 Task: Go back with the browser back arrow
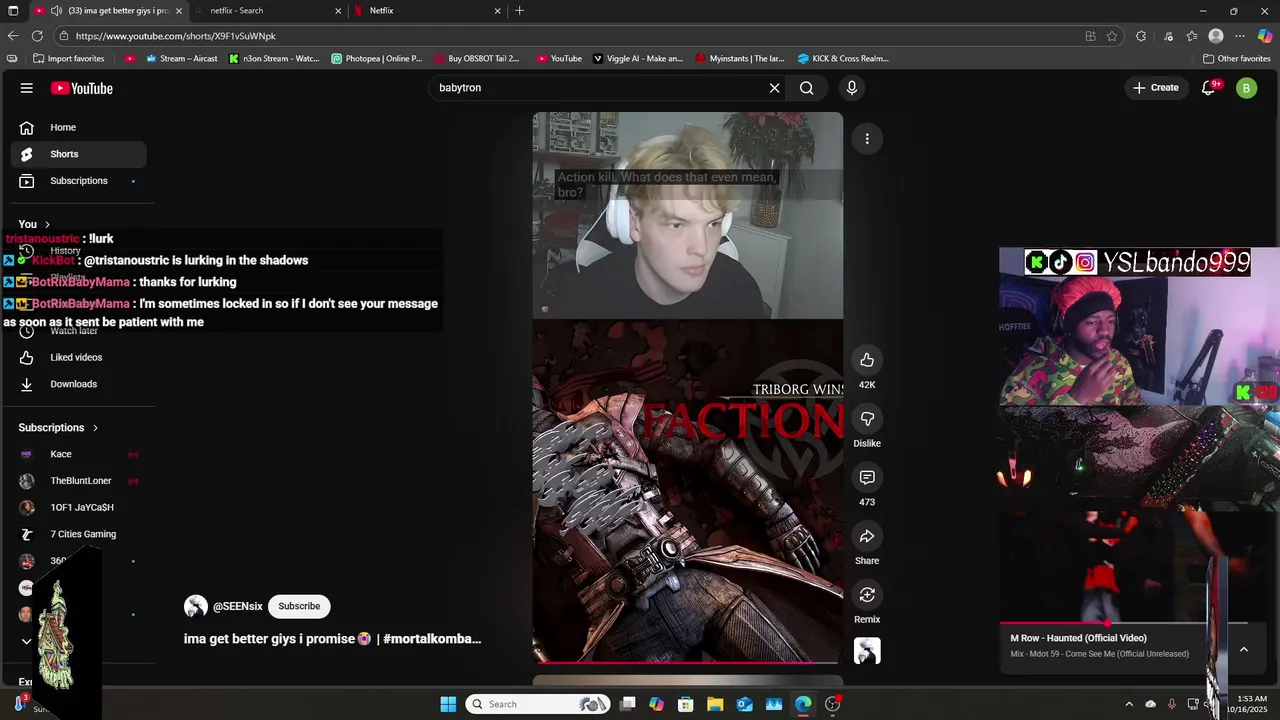pyautogui.click(x=13, y=36)
